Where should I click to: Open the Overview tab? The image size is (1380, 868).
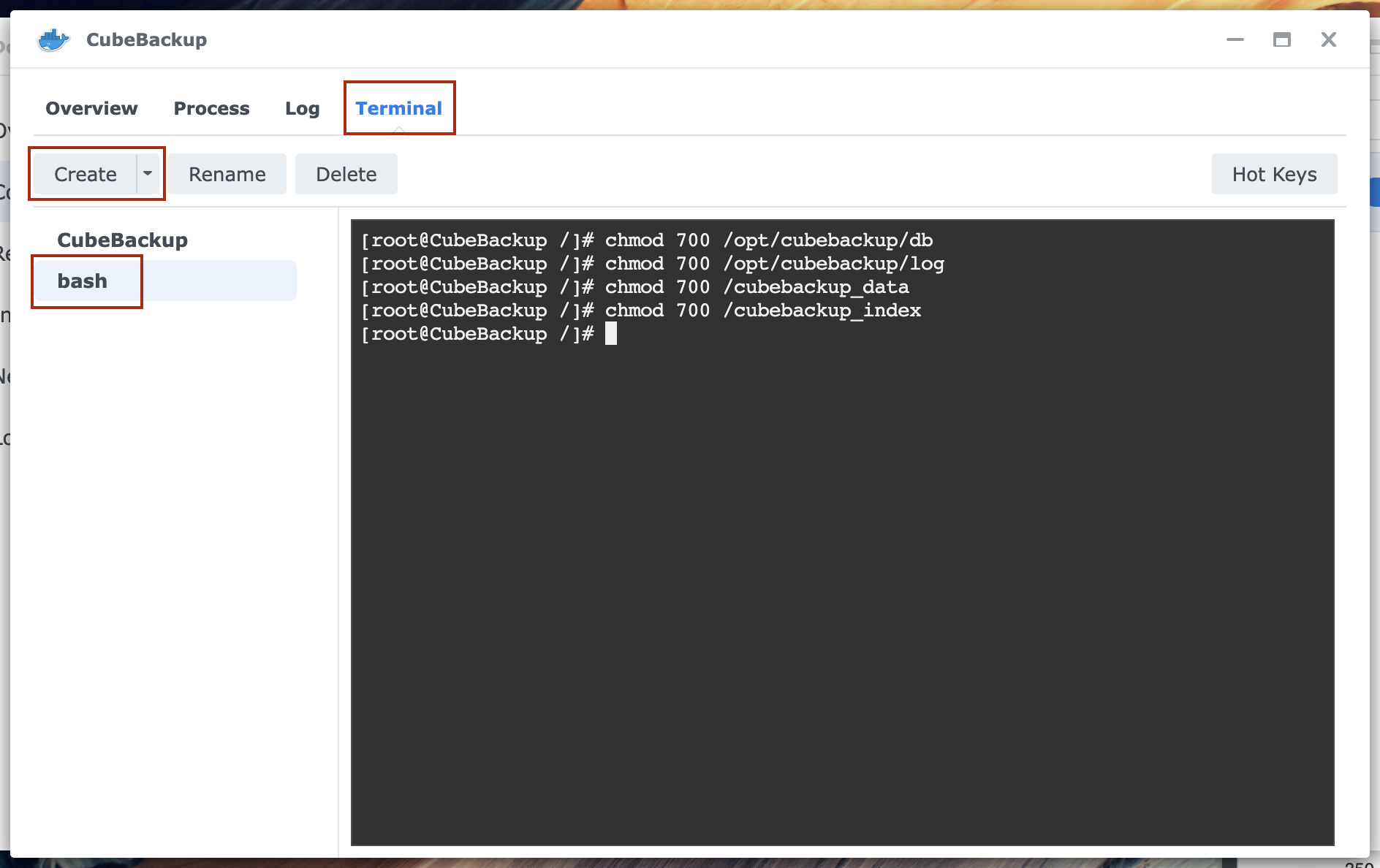click(x=91, y=108)
